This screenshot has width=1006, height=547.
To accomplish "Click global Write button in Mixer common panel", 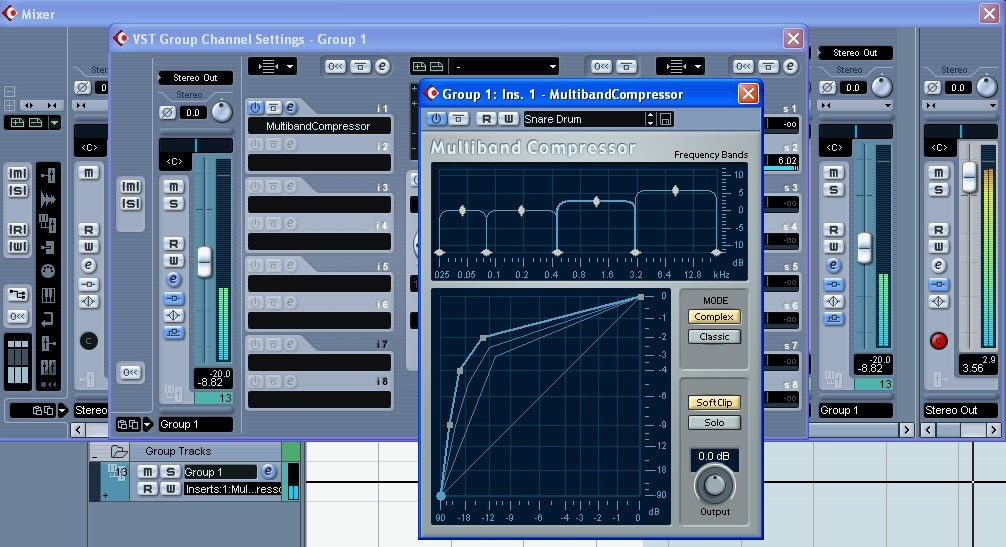I will [18, 247].
